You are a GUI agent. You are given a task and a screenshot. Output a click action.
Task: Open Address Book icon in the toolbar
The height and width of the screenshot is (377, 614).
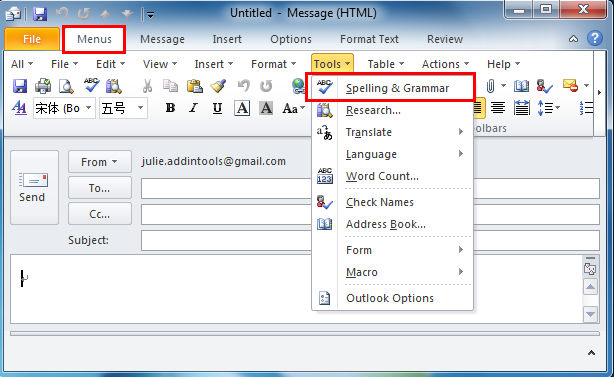pos(522,86)
